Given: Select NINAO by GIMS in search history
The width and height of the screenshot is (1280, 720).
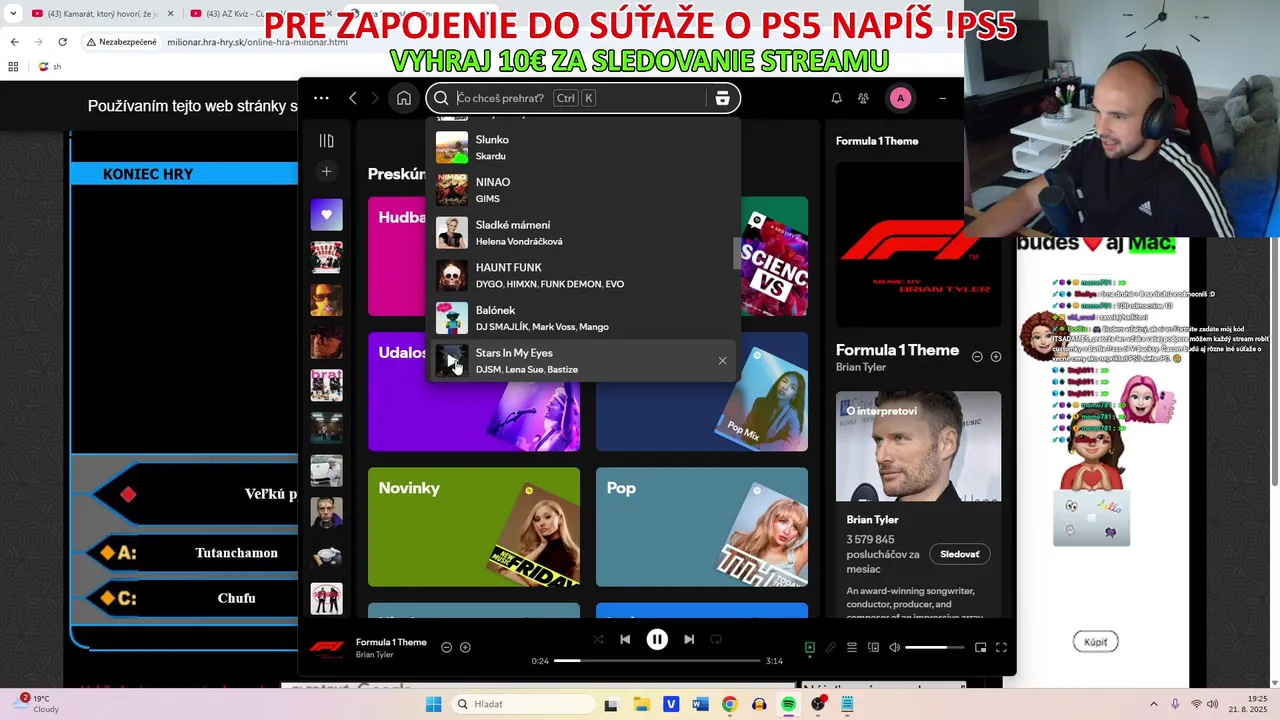Looking at the screenshot, I should coord(584,190).
